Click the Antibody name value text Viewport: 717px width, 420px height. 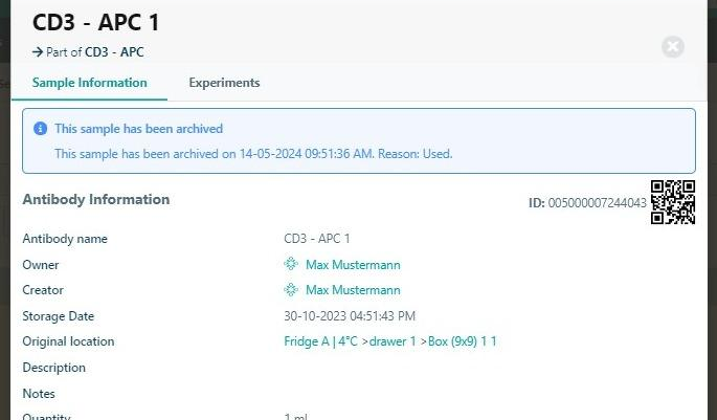317,239
